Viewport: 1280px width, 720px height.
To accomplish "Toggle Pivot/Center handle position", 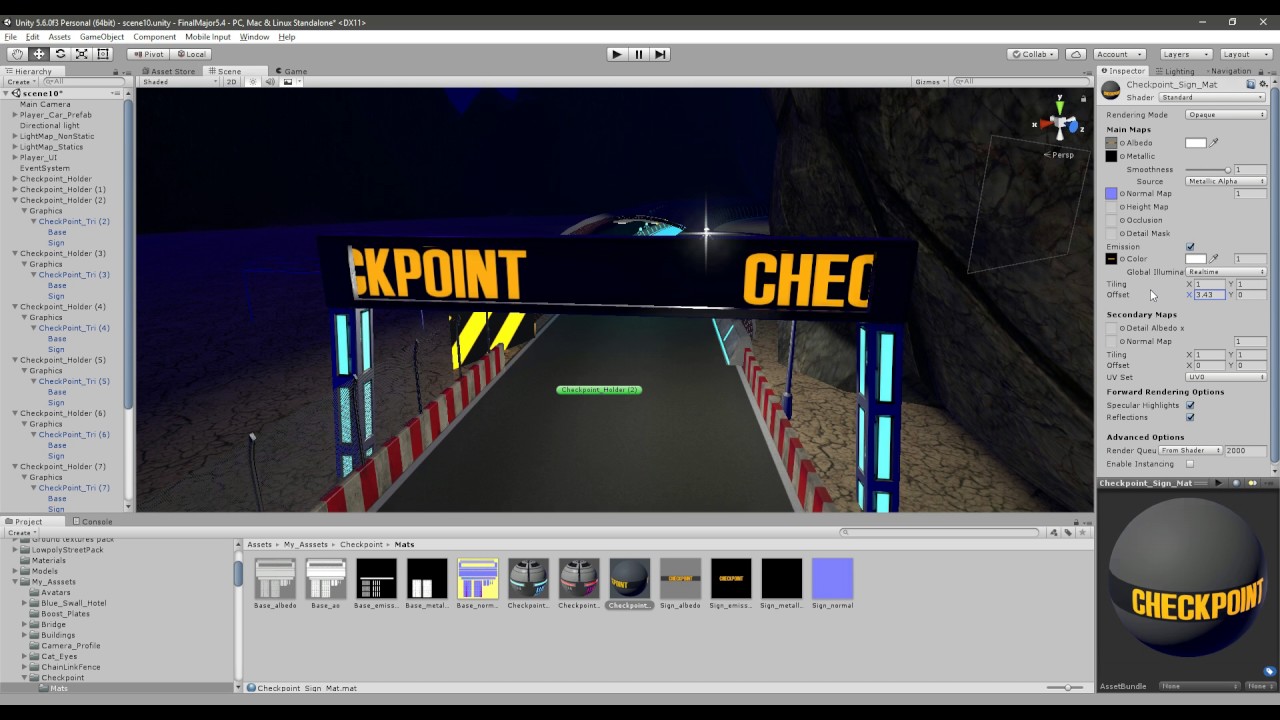I will click(147, 54).
